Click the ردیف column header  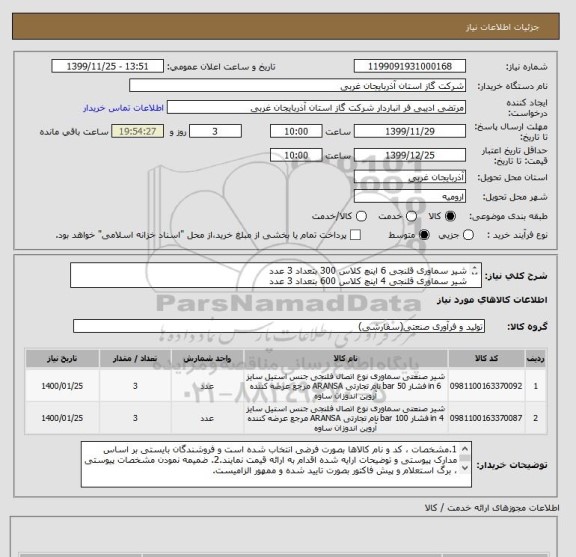536,359
